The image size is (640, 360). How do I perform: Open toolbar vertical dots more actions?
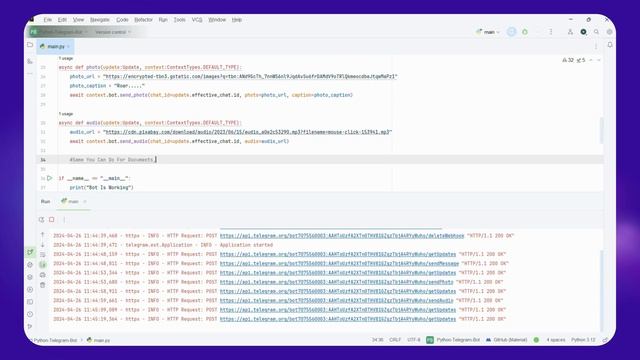click(x=551, y=32)
